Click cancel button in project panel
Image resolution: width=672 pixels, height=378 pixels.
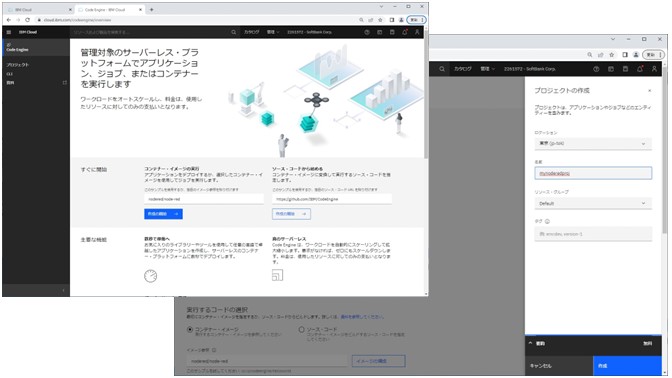(x=559, y=366)
